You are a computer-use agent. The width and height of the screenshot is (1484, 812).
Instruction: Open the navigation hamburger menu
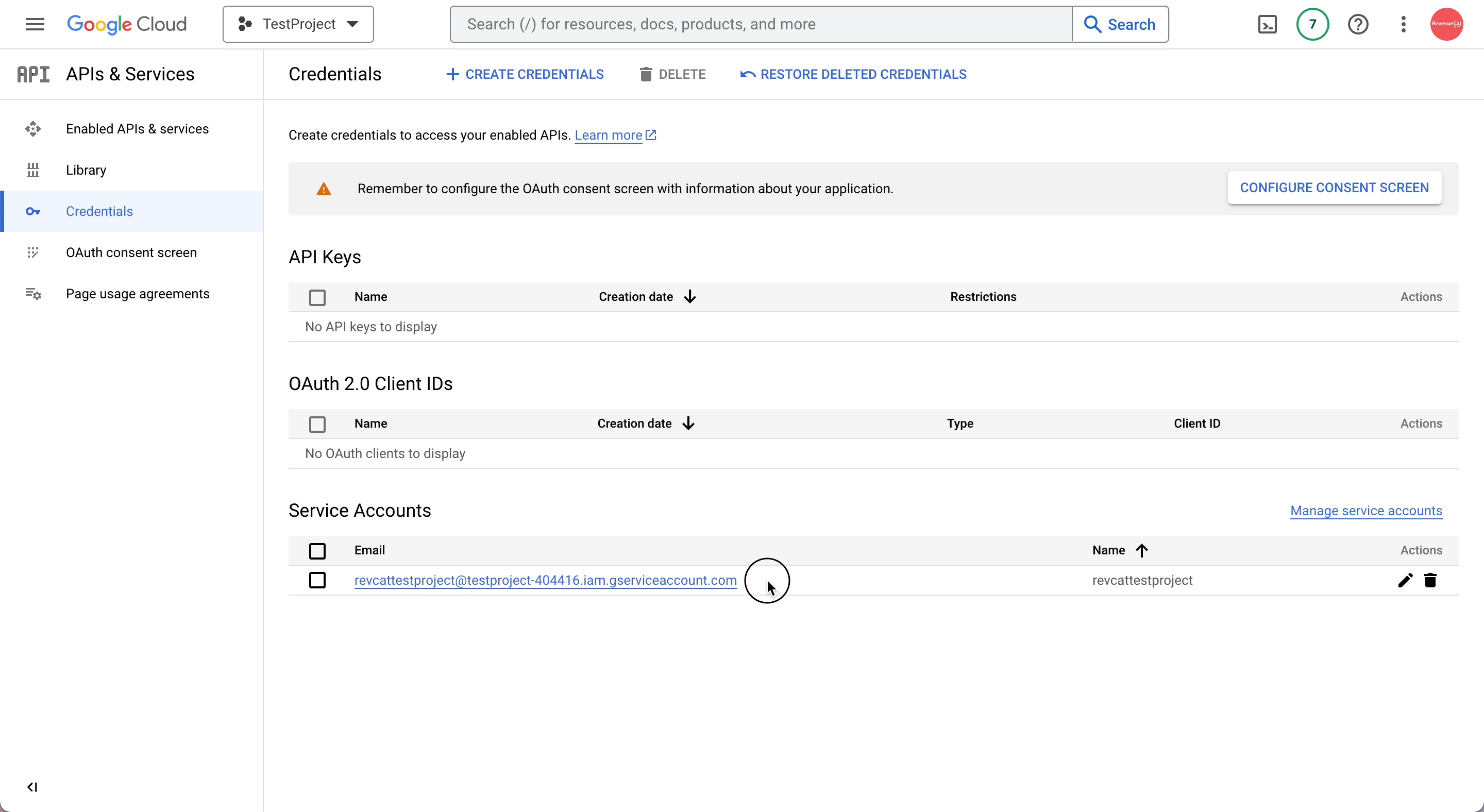[x=35, y=24]
